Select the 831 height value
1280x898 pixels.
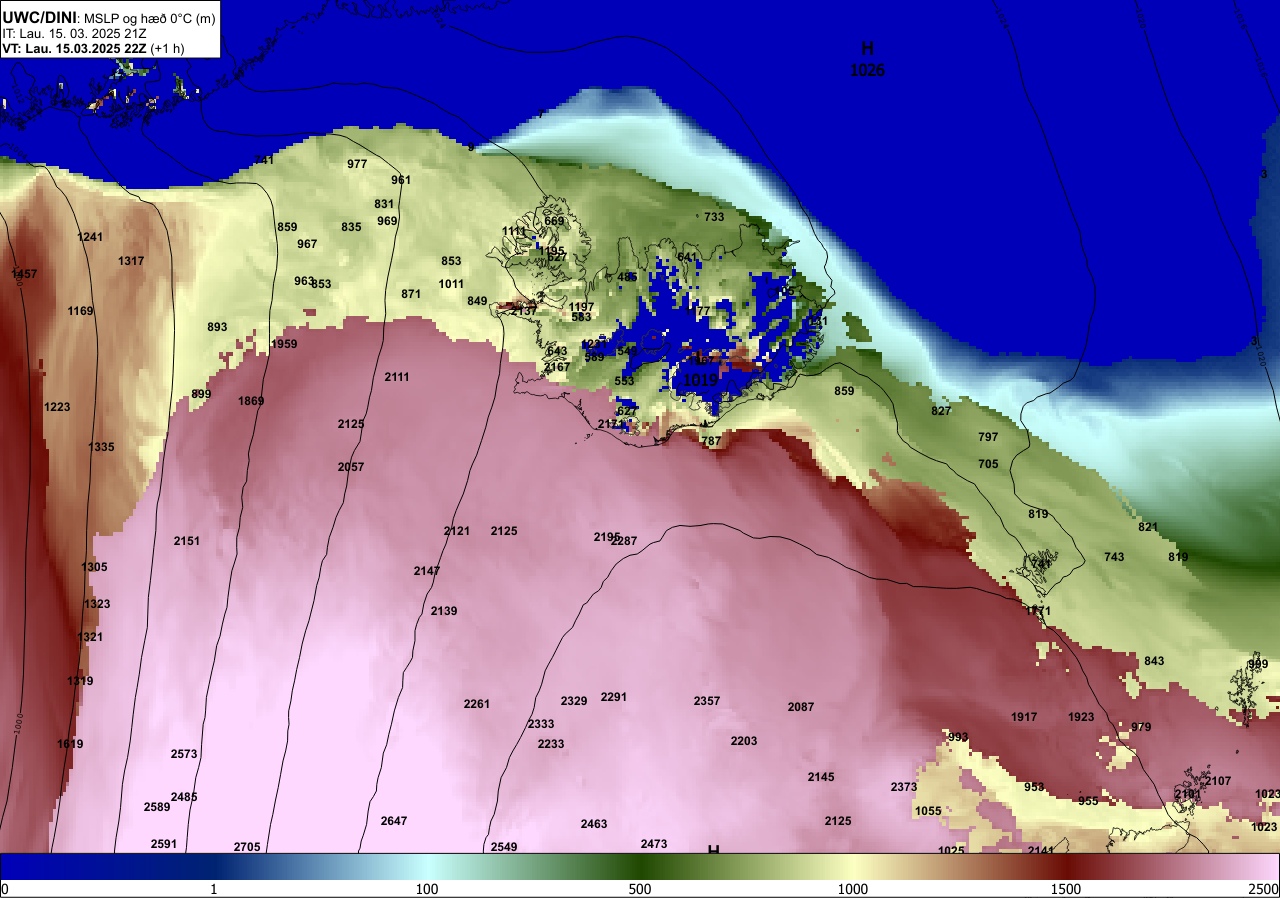[x=384, y=204]
